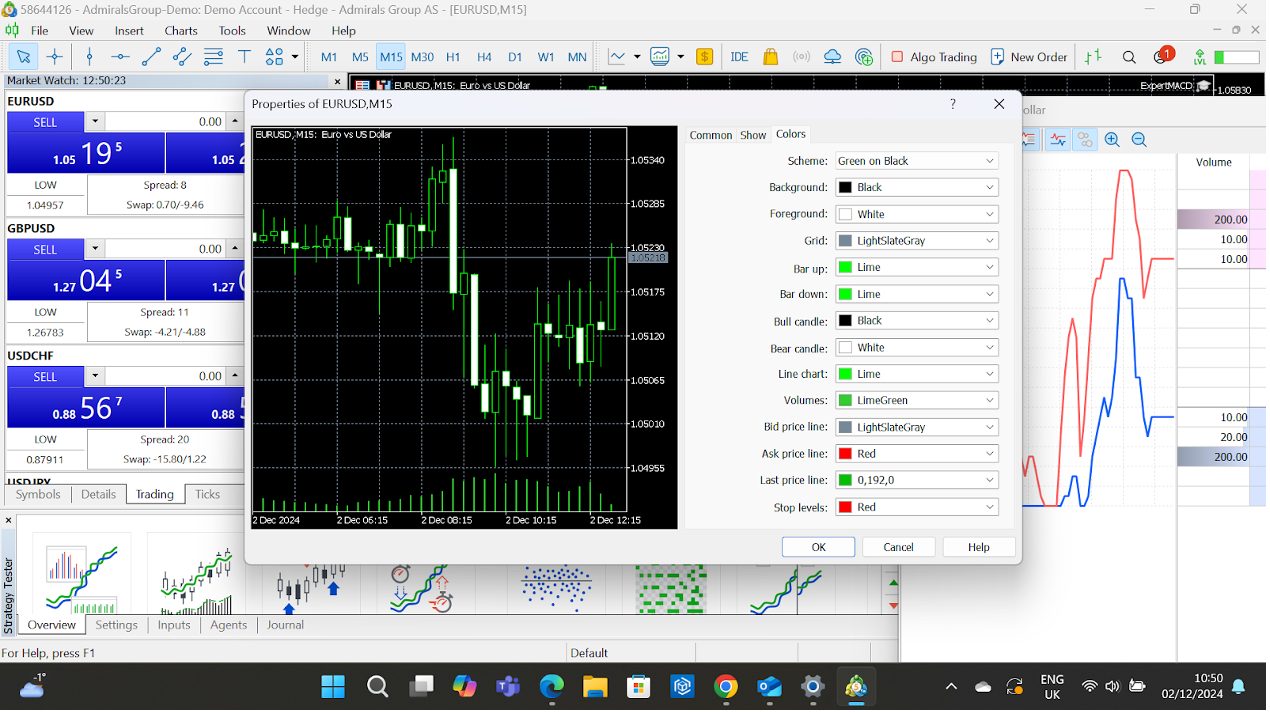Viewport: 1270px width, 712px height.
Task: Click the chart type icon
Action: (617, 57)
